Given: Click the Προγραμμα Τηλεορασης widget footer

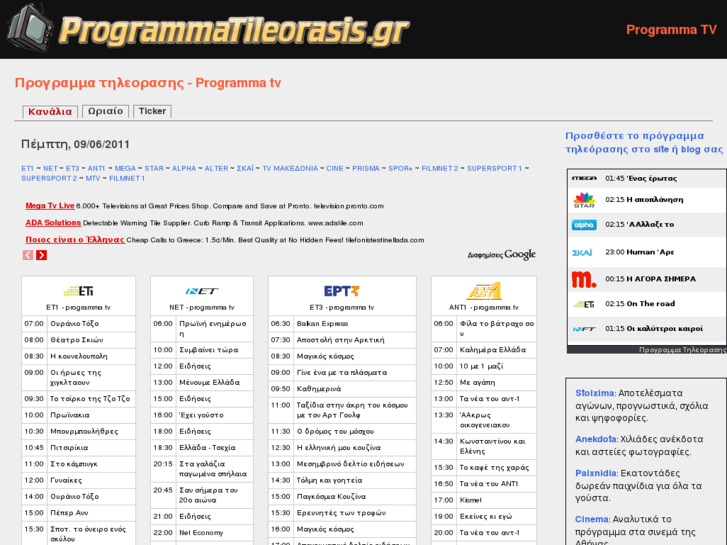Looking at the screenshot, I should point(682,350).
